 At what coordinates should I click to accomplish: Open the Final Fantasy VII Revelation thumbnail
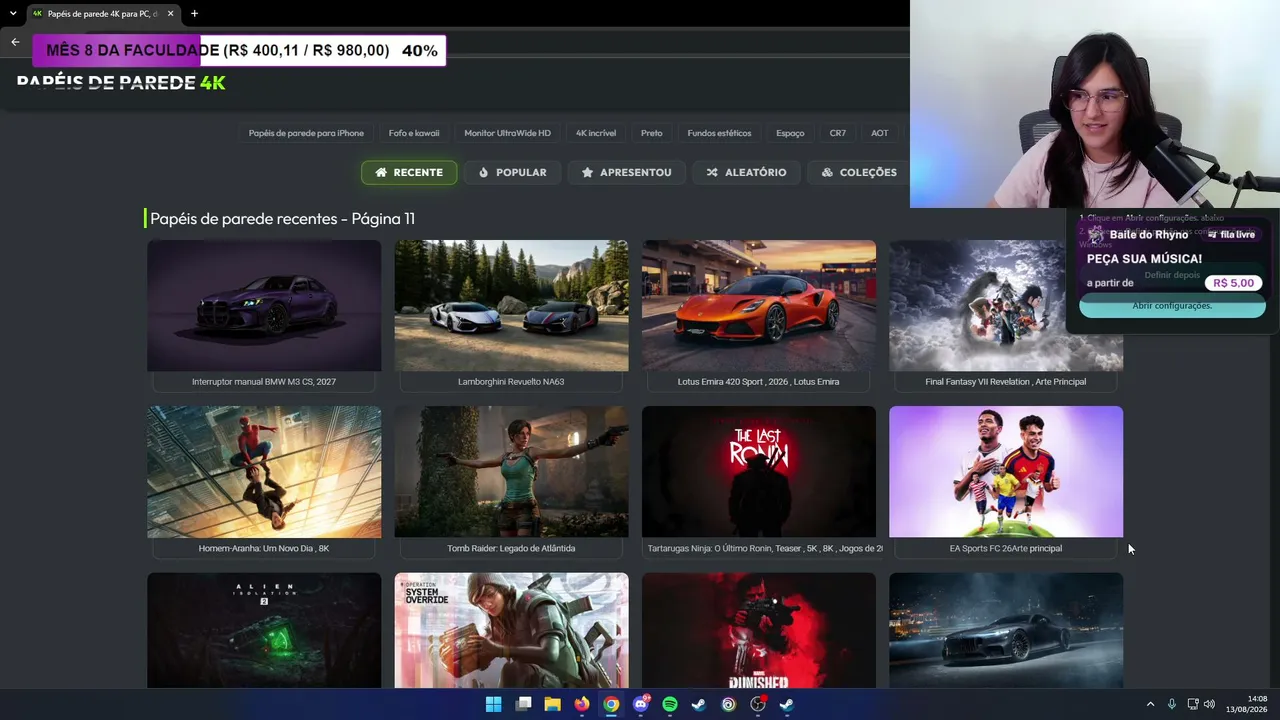click(1006, 305)
